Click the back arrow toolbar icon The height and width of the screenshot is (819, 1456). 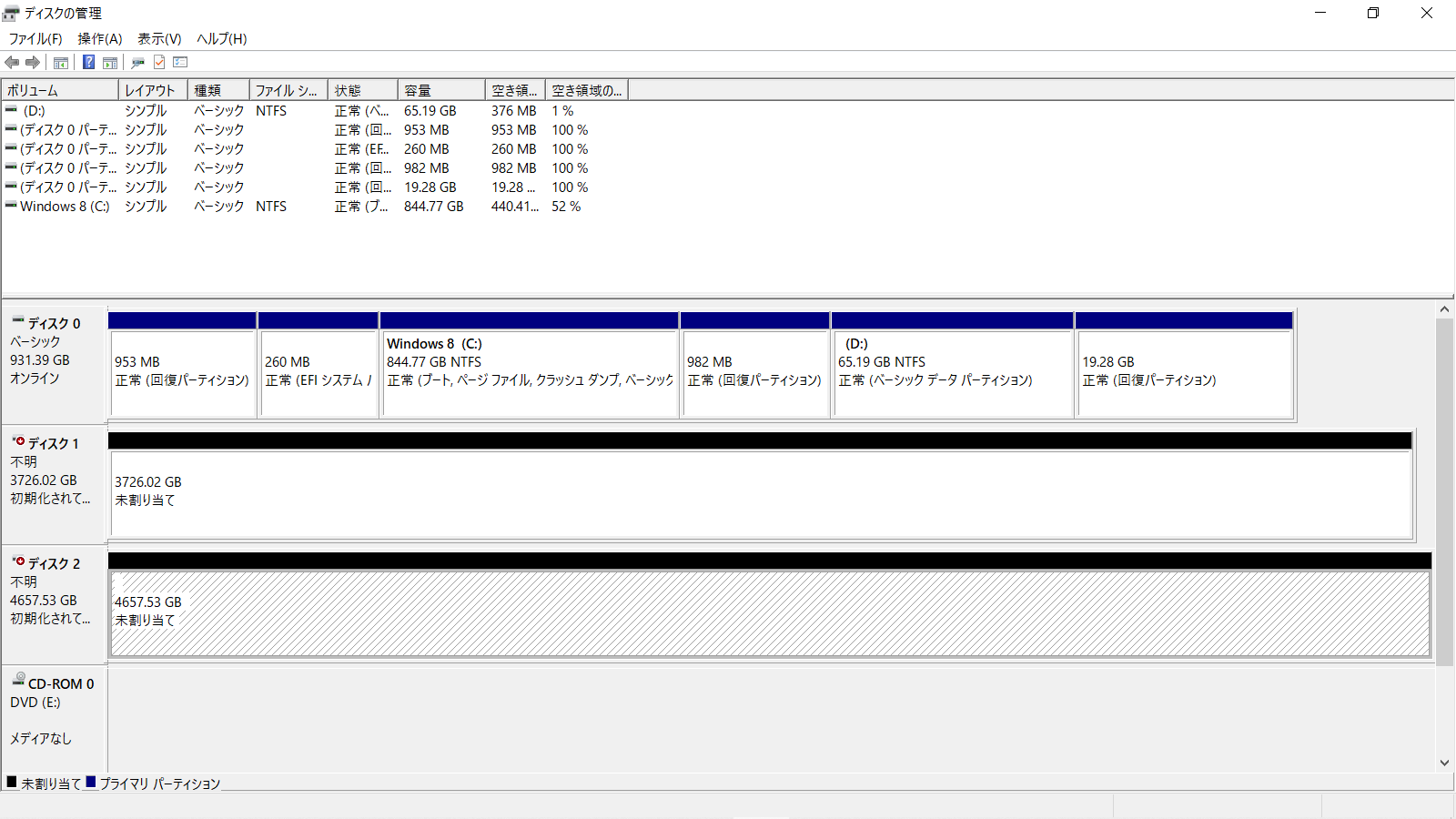point(12,62)
